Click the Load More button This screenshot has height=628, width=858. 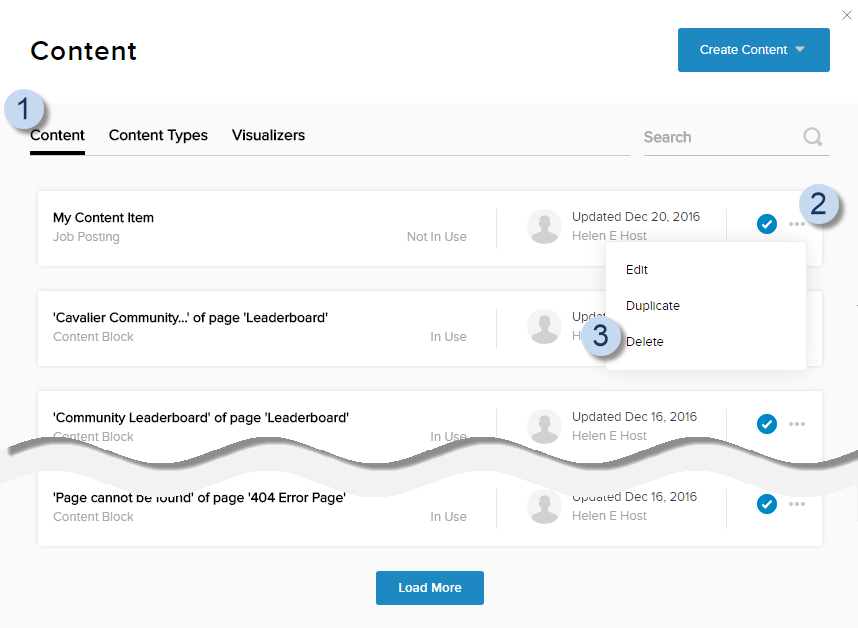pos(430,588)
